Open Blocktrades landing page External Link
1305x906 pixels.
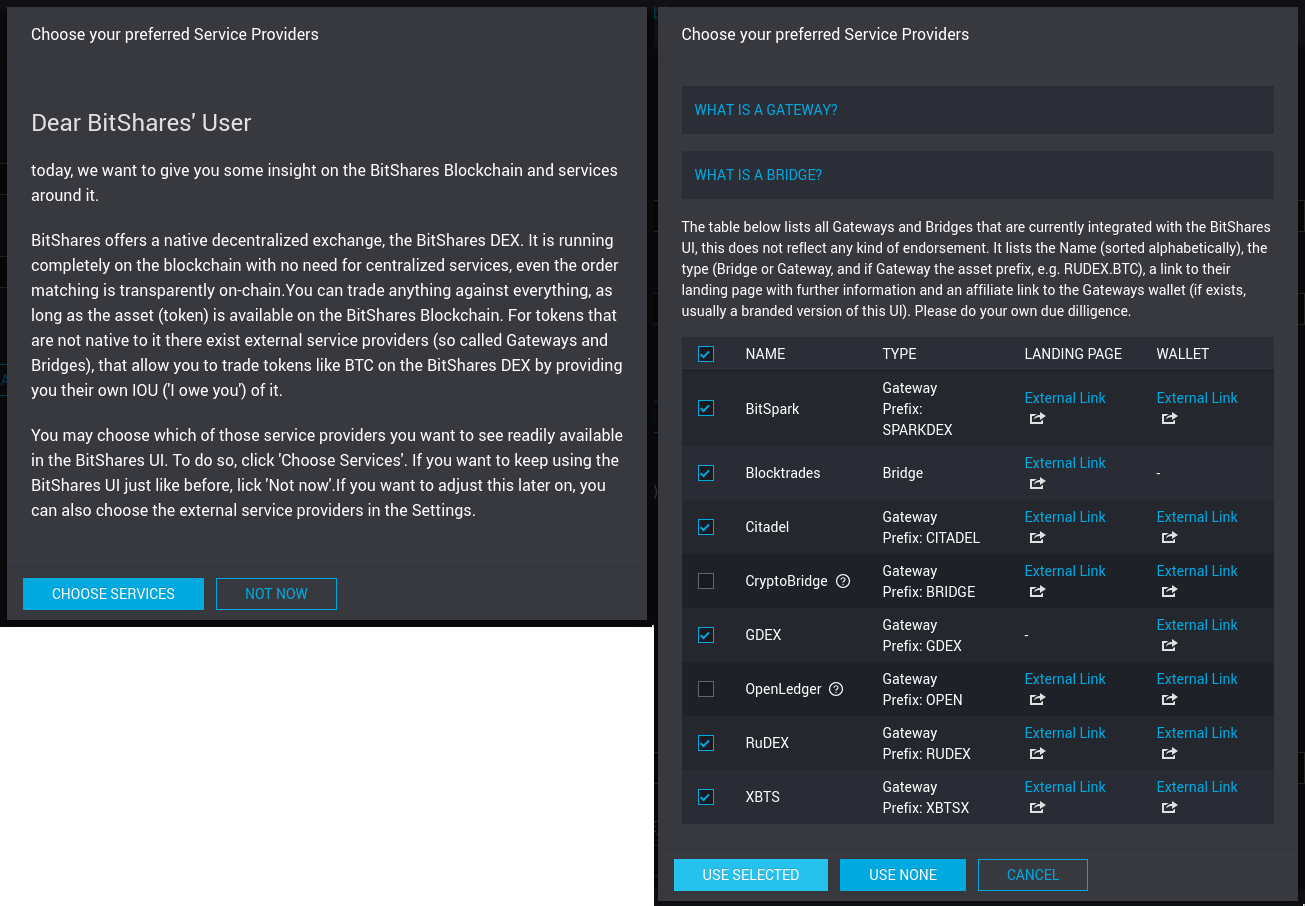click(x=1065, y=463)
